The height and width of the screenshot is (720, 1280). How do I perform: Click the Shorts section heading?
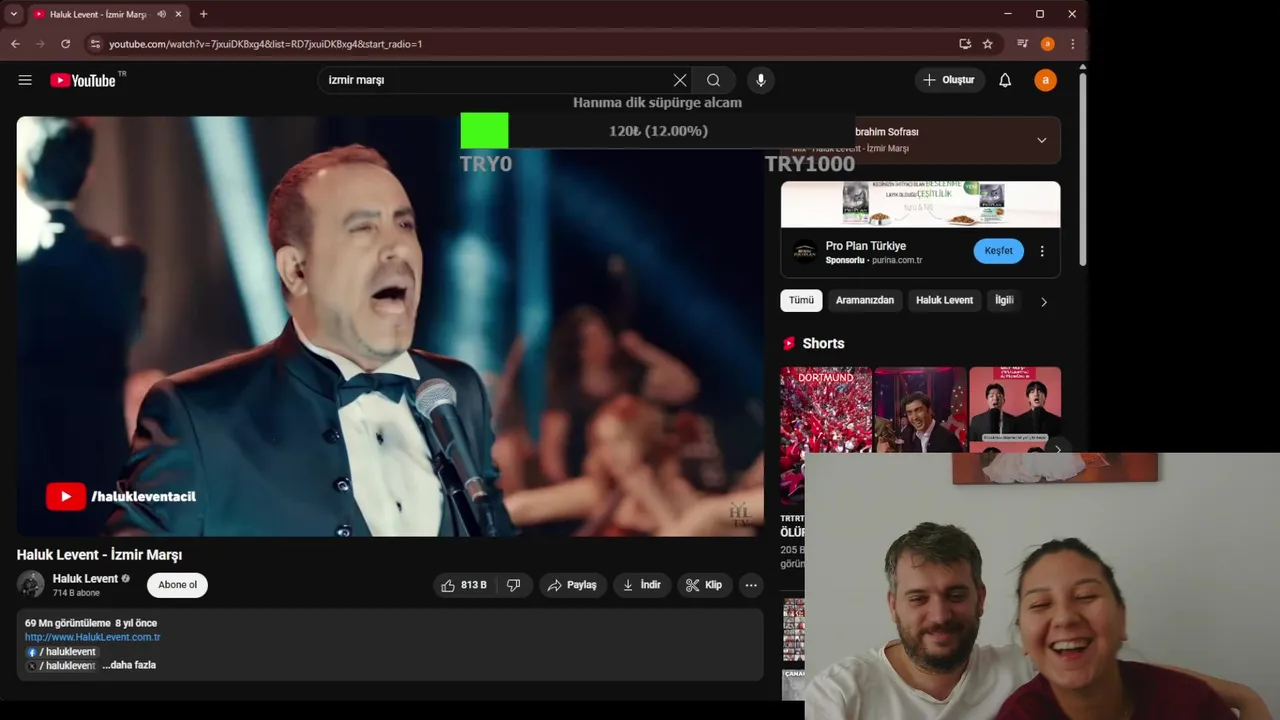(823, 343)
